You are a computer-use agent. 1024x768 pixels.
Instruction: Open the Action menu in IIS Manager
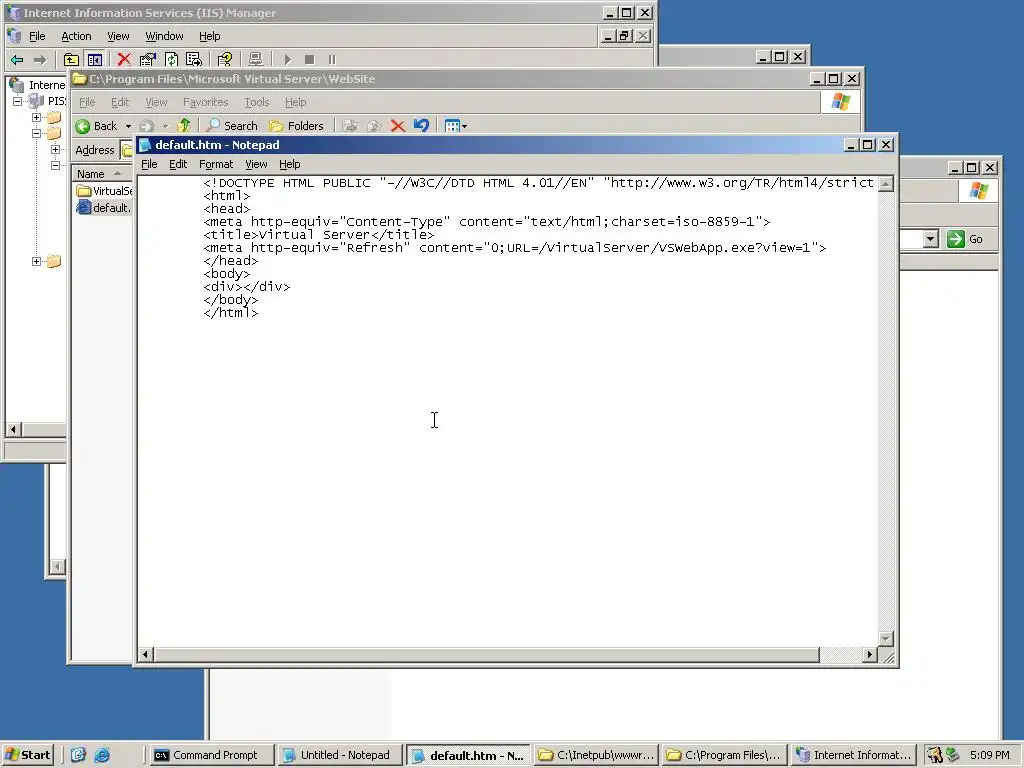[76, 36]
